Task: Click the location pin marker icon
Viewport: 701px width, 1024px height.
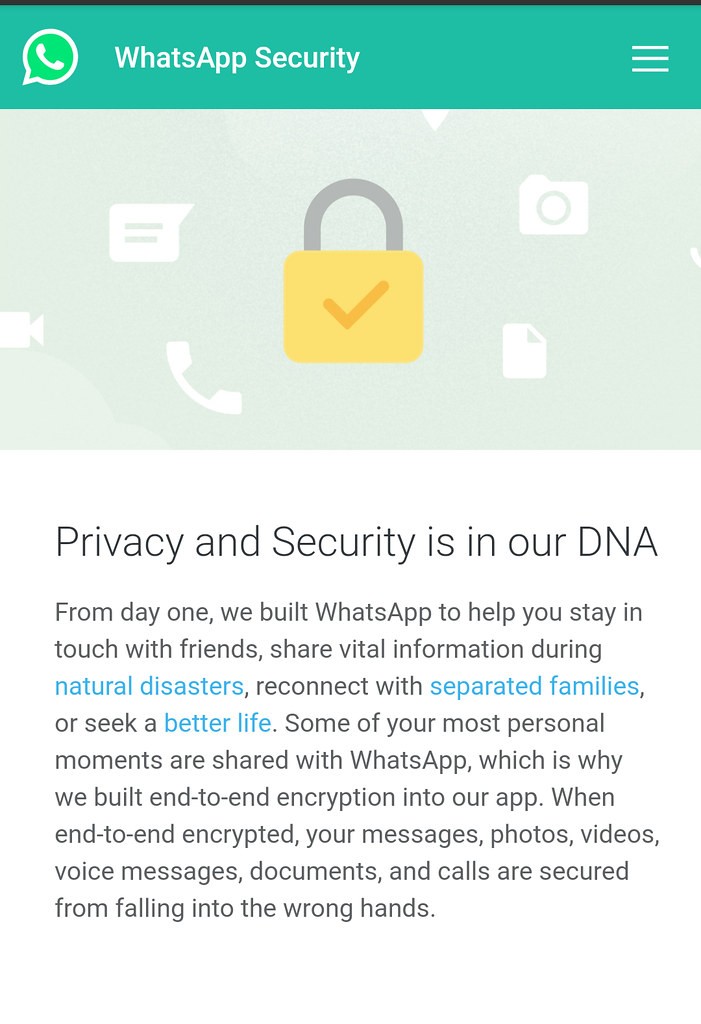Action: click(434, 120)
